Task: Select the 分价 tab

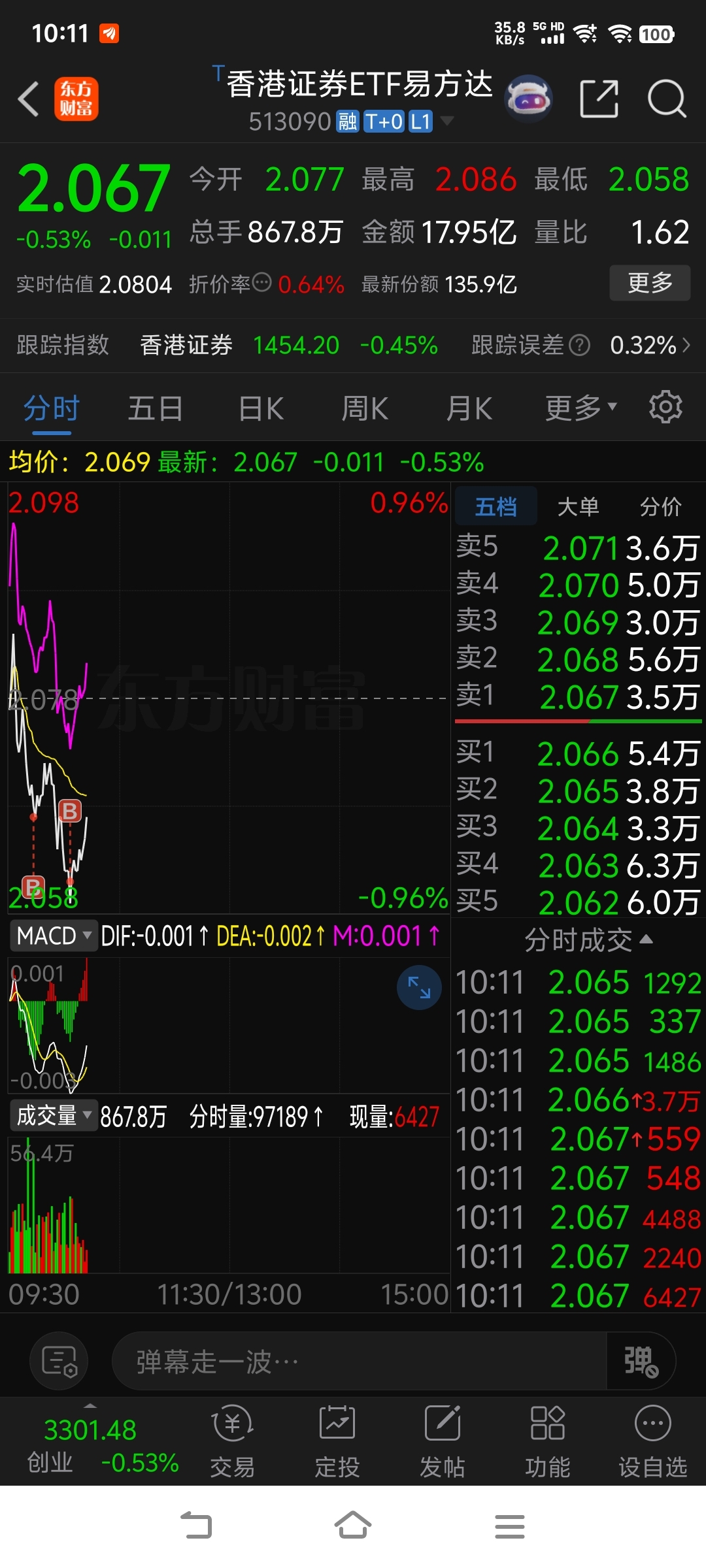Action: click(x=661, y=506)
